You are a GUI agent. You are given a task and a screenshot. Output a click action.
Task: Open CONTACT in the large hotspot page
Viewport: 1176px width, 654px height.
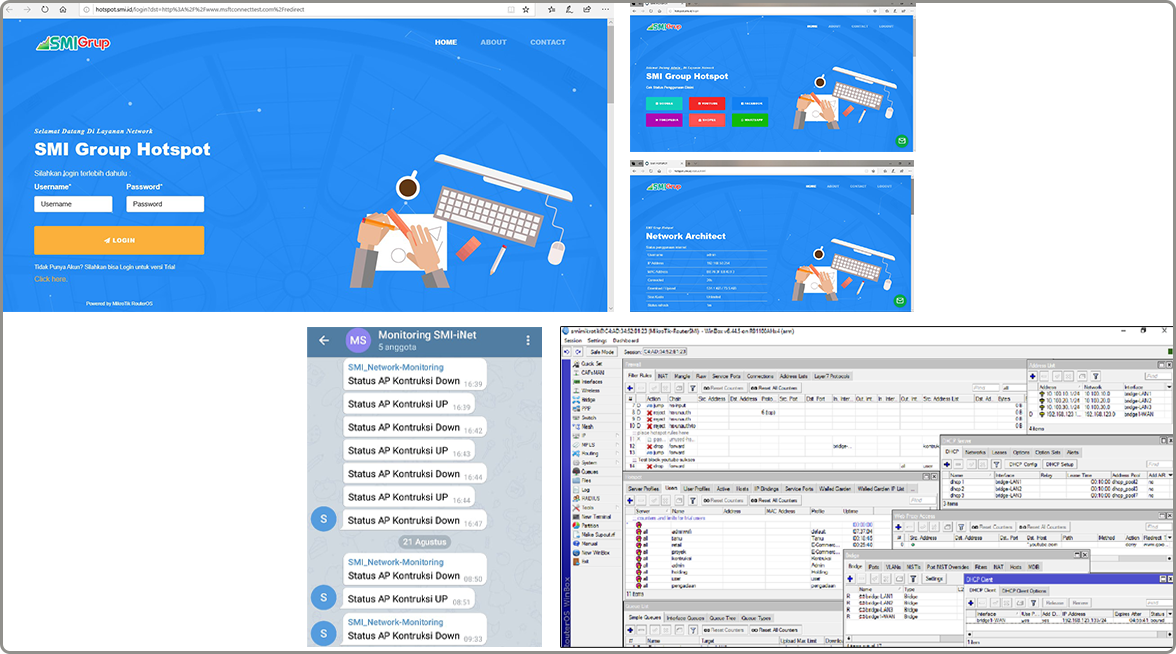pos(548,42)
